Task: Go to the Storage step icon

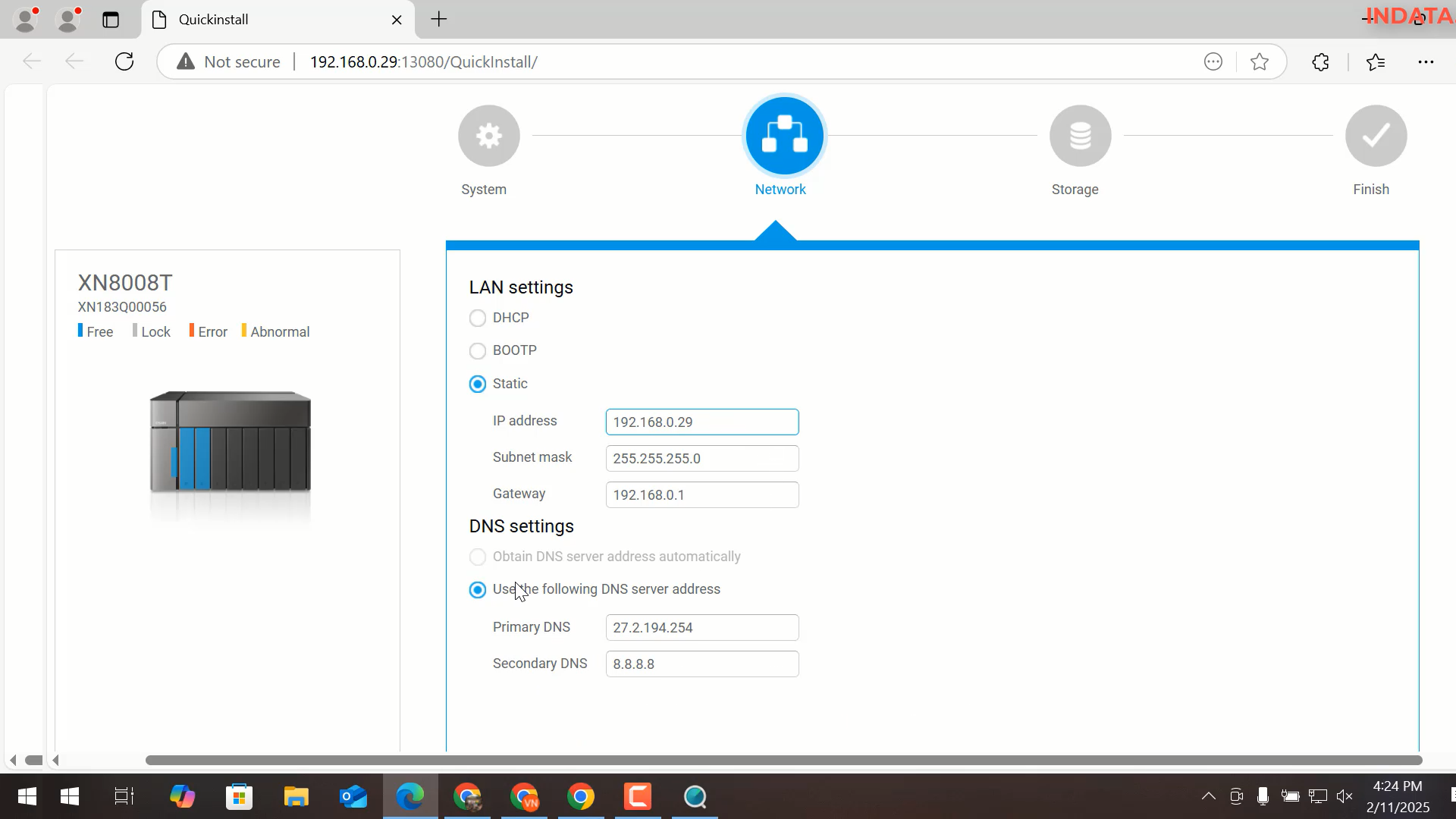Action: [1080, 136]
